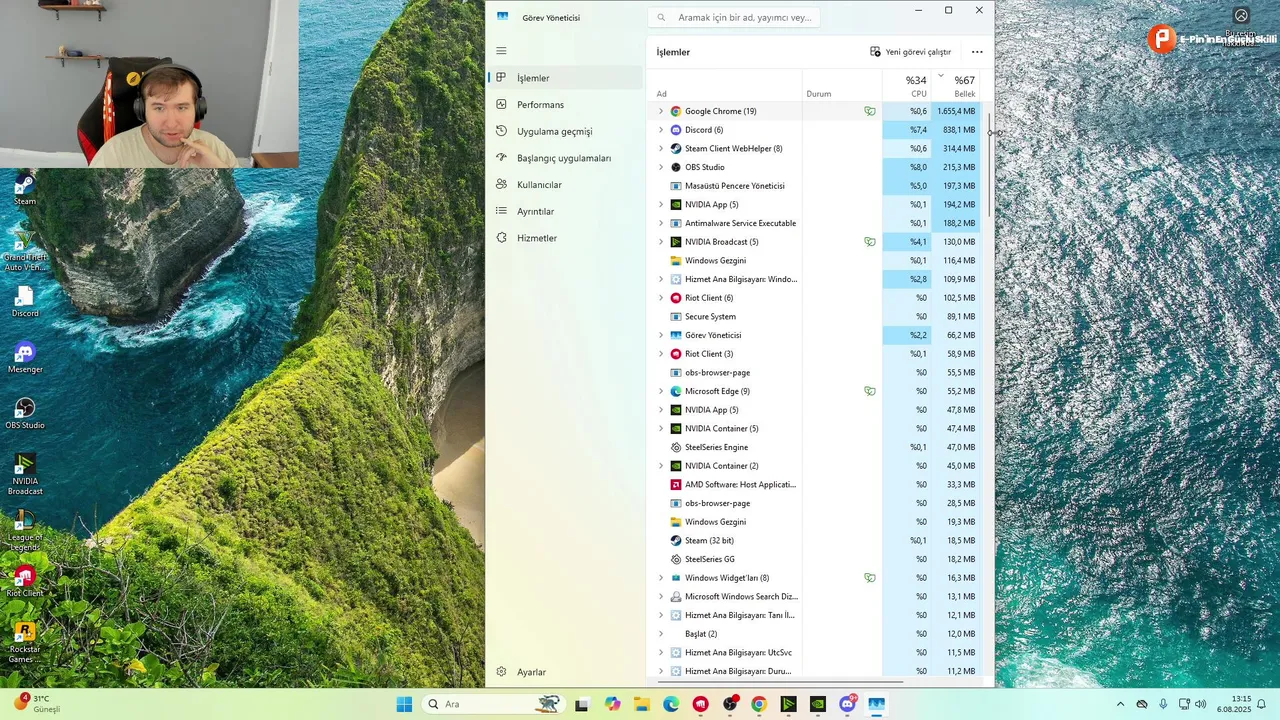Open Discord from the taskbar
Screen dimensions: 1280x720
coord(848,704)
